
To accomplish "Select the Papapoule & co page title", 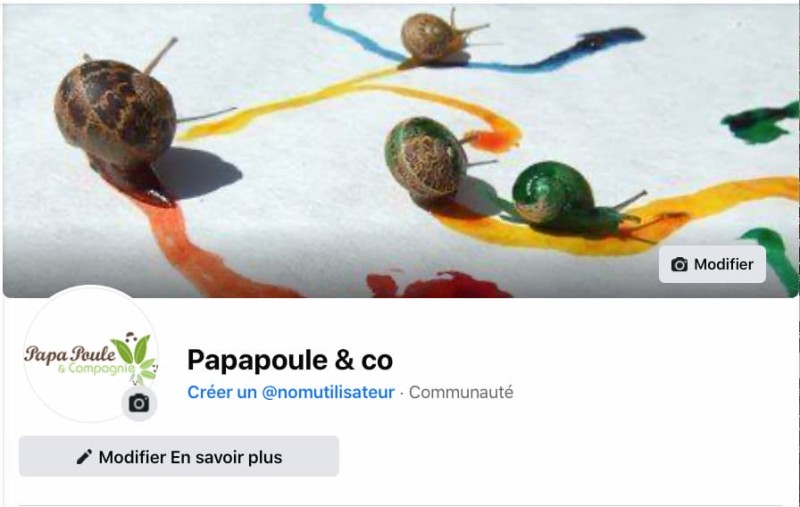I will tap(290, 360).
